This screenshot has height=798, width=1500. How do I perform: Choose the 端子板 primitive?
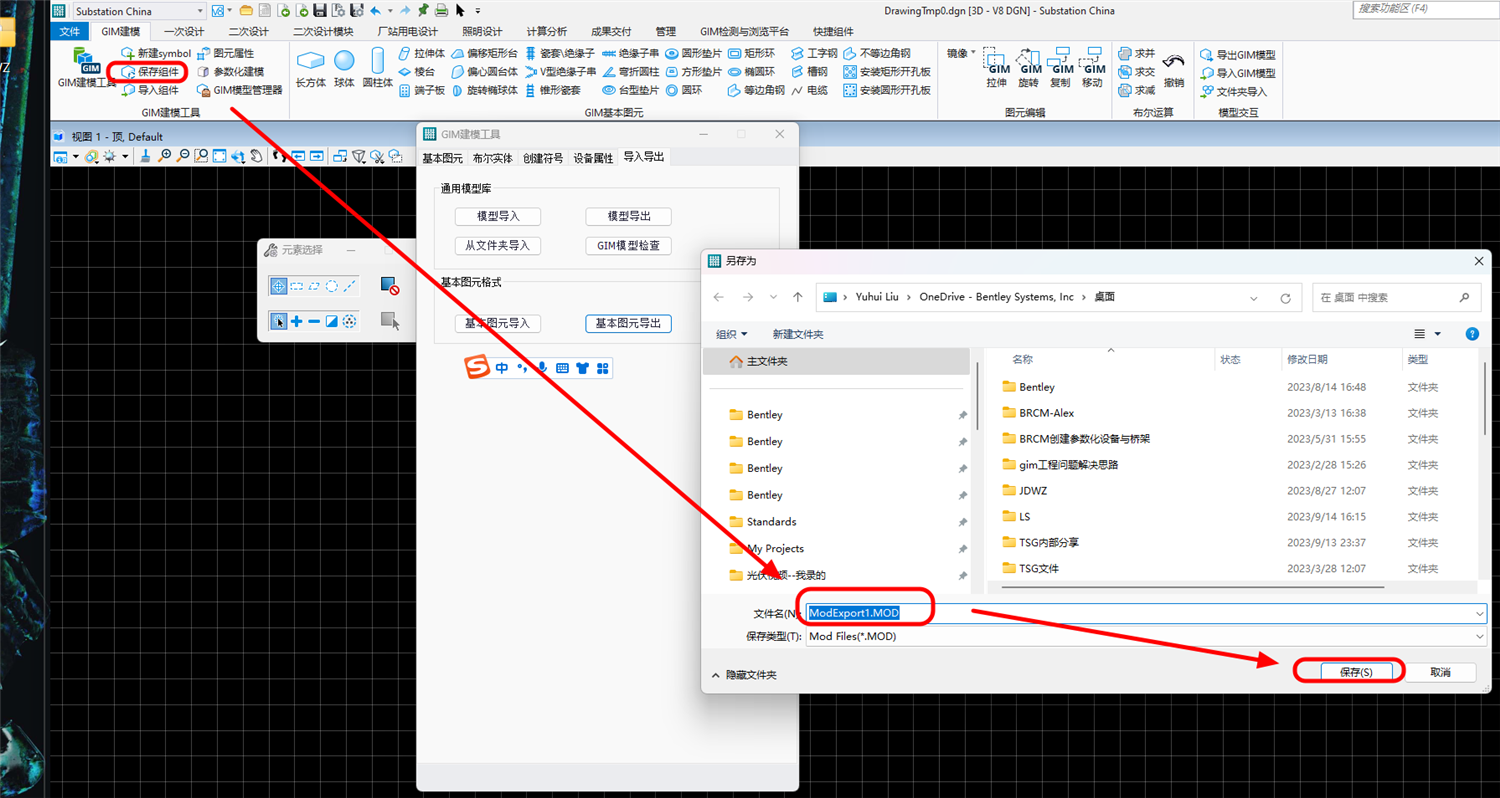422,90
